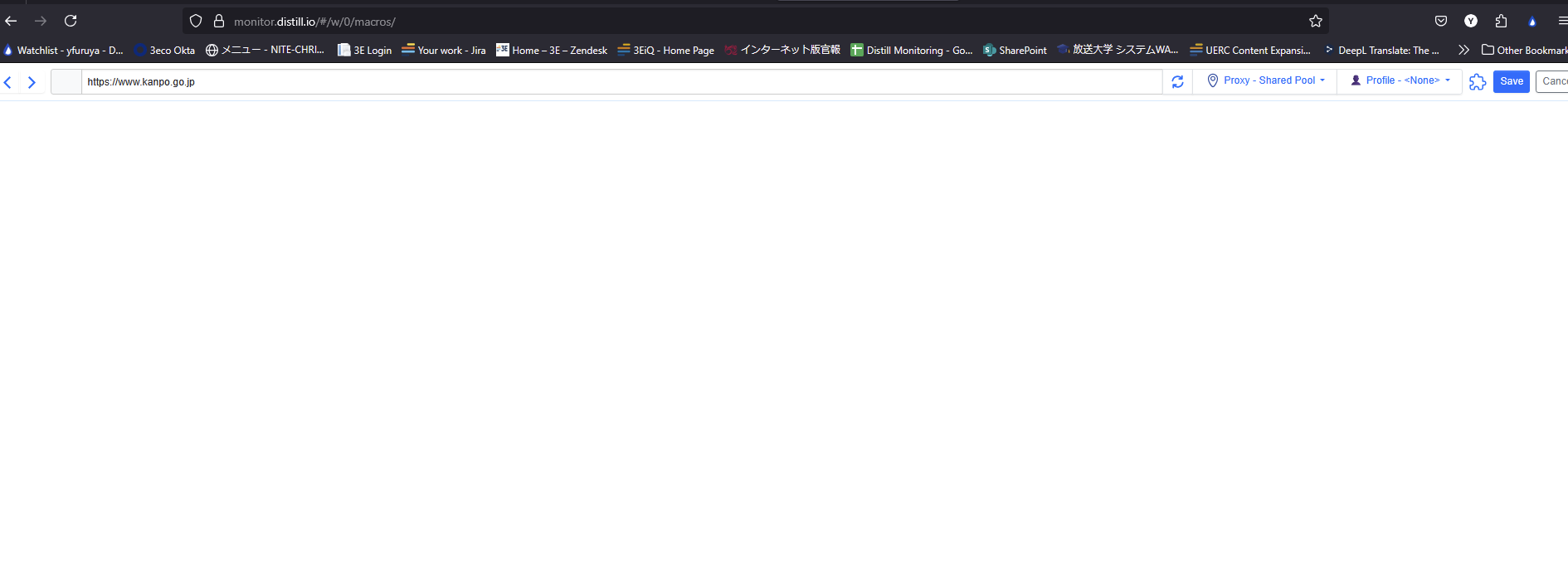Open 3EiQ - Home Page bookmark
This screenshot has height=569, width=1568.
point(665,50)
